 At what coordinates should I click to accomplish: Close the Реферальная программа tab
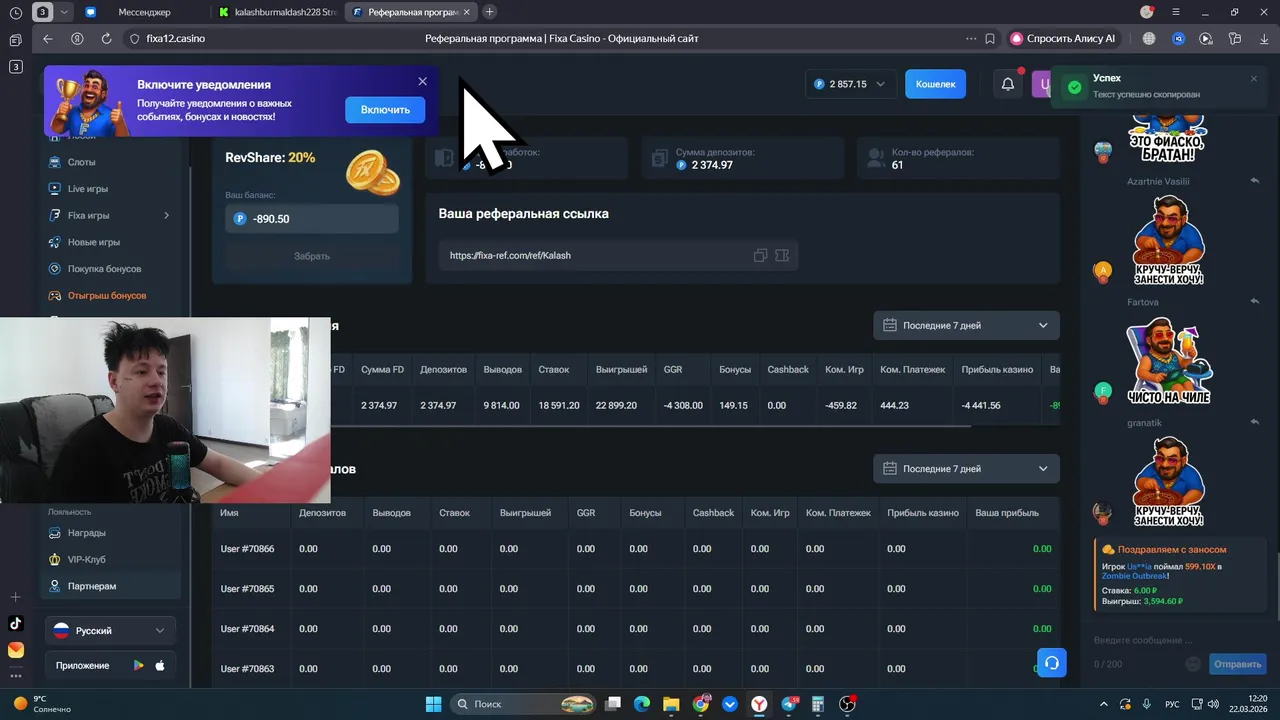pos(467,12)
